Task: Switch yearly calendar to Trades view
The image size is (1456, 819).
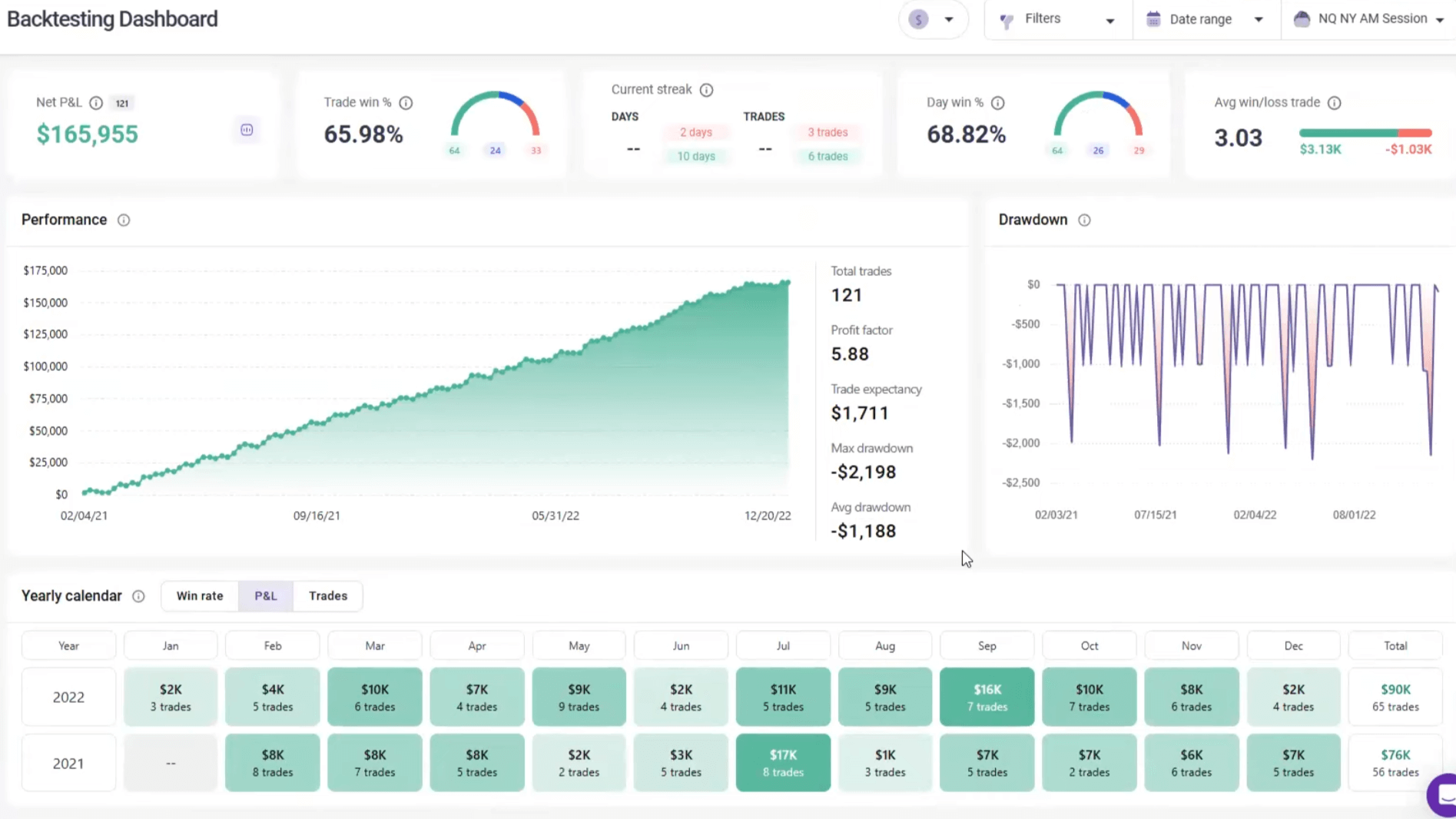Action: [328, 596]
